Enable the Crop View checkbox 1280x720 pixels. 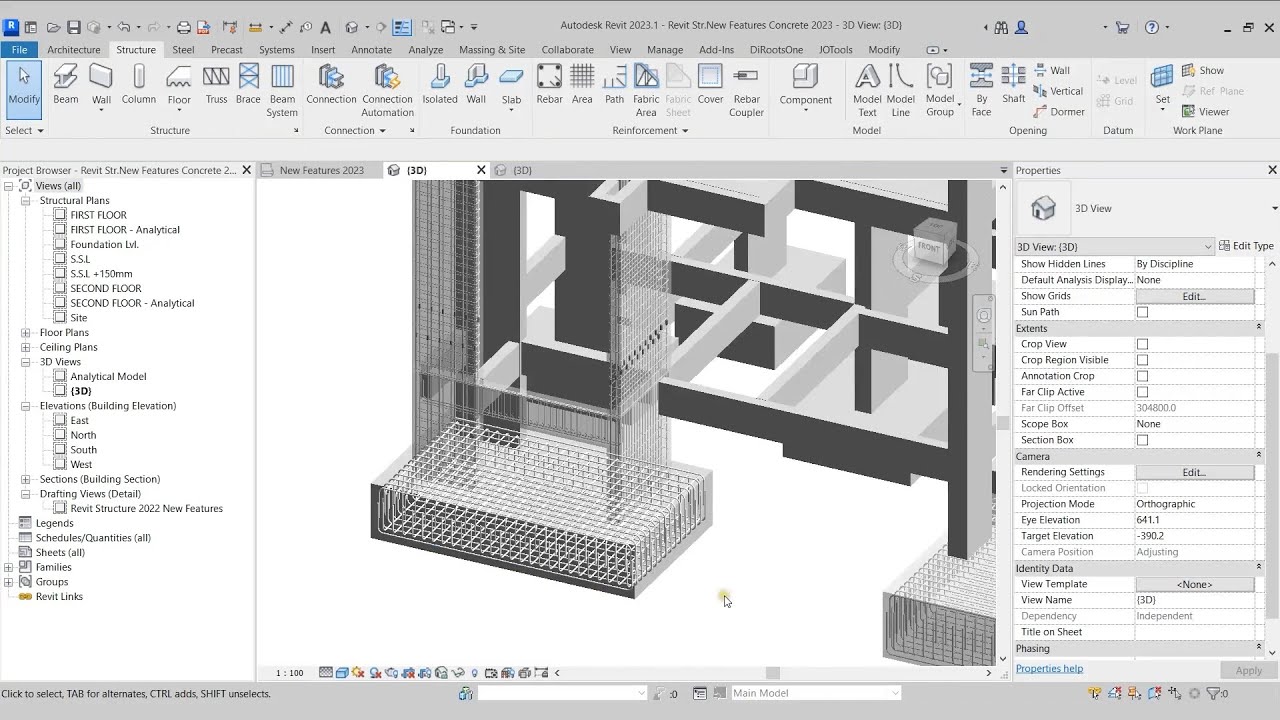[x=1142, y=344]
